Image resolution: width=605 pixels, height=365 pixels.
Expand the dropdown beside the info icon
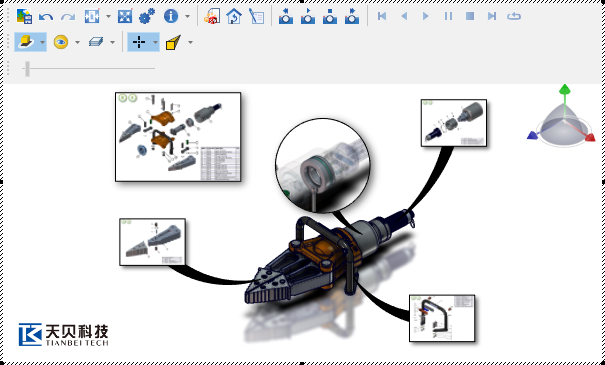click(x=188, y=17)
